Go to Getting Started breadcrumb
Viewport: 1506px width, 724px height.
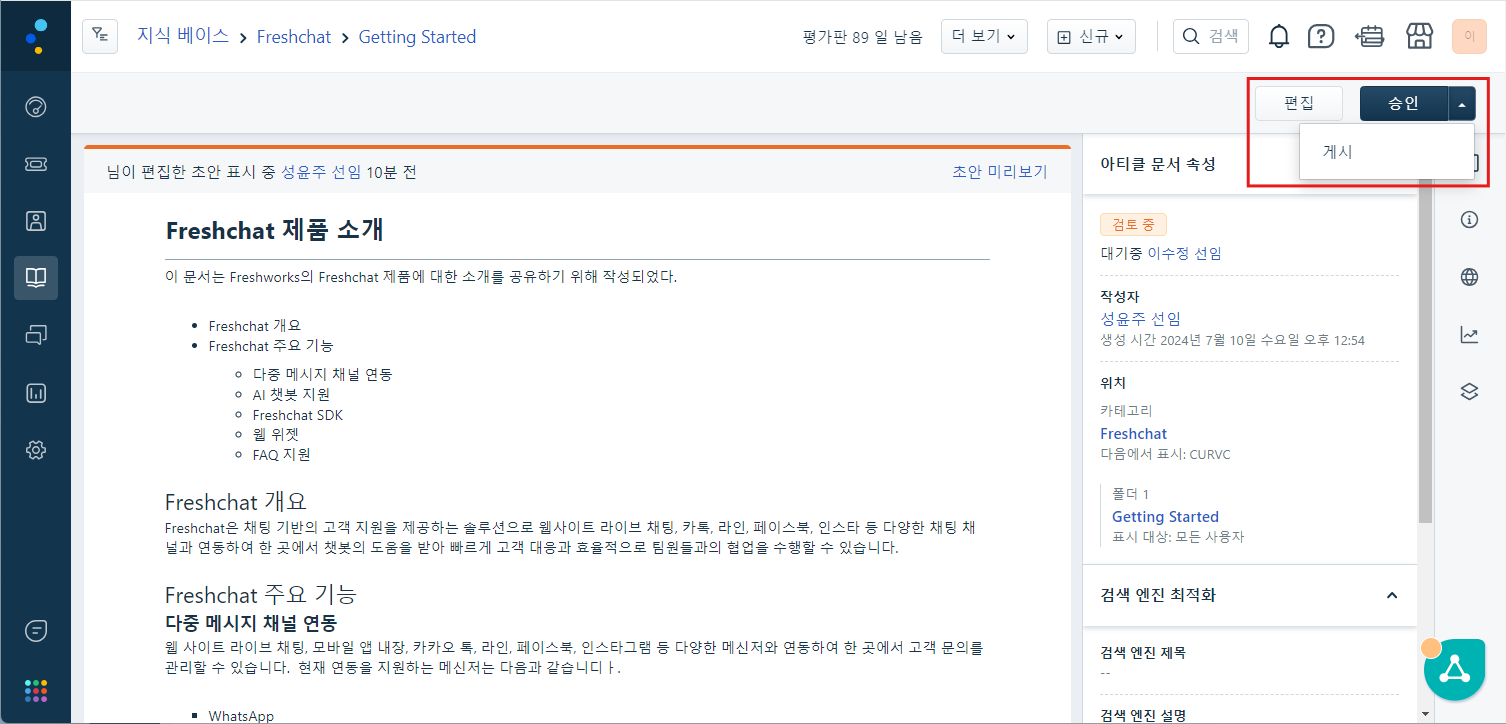(x=417, y=37)
